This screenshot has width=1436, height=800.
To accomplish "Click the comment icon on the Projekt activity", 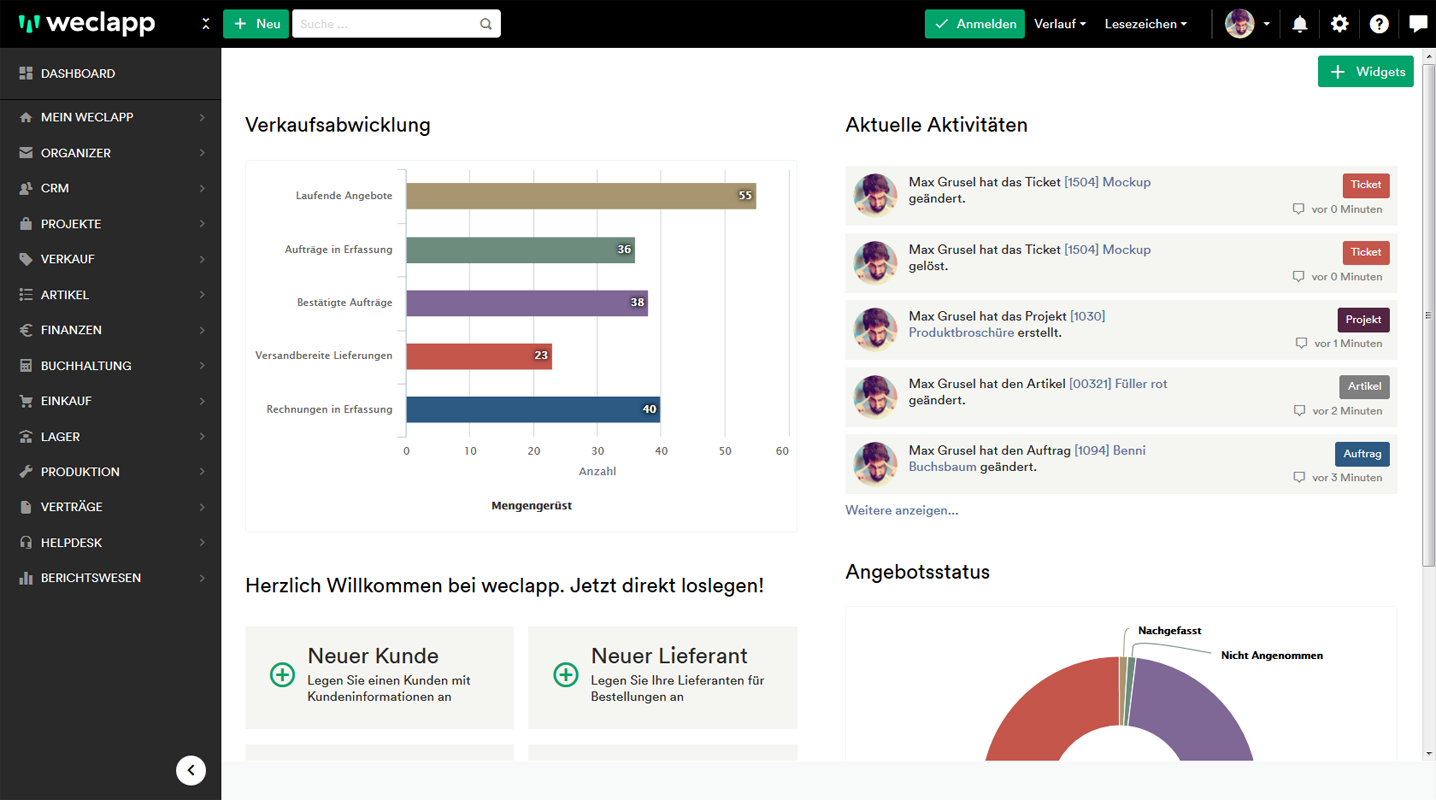I will point(1301,343).
